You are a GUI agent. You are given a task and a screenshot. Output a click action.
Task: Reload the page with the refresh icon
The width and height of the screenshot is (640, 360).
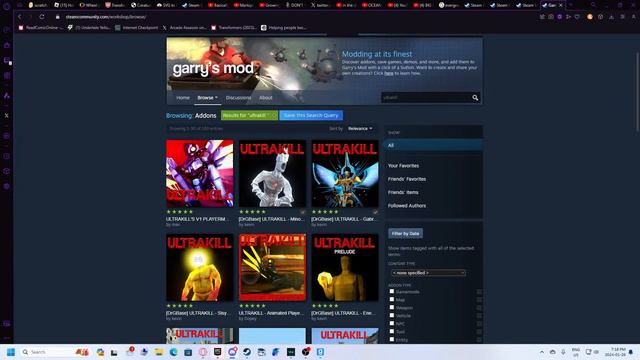pyautogui.click(x=42, y=17)
